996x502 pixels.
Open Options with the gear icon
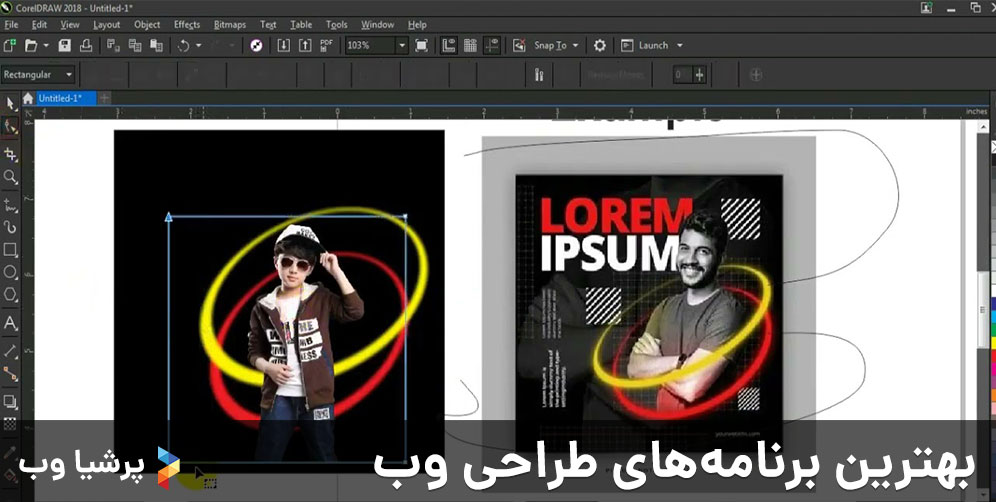point(600,45)
